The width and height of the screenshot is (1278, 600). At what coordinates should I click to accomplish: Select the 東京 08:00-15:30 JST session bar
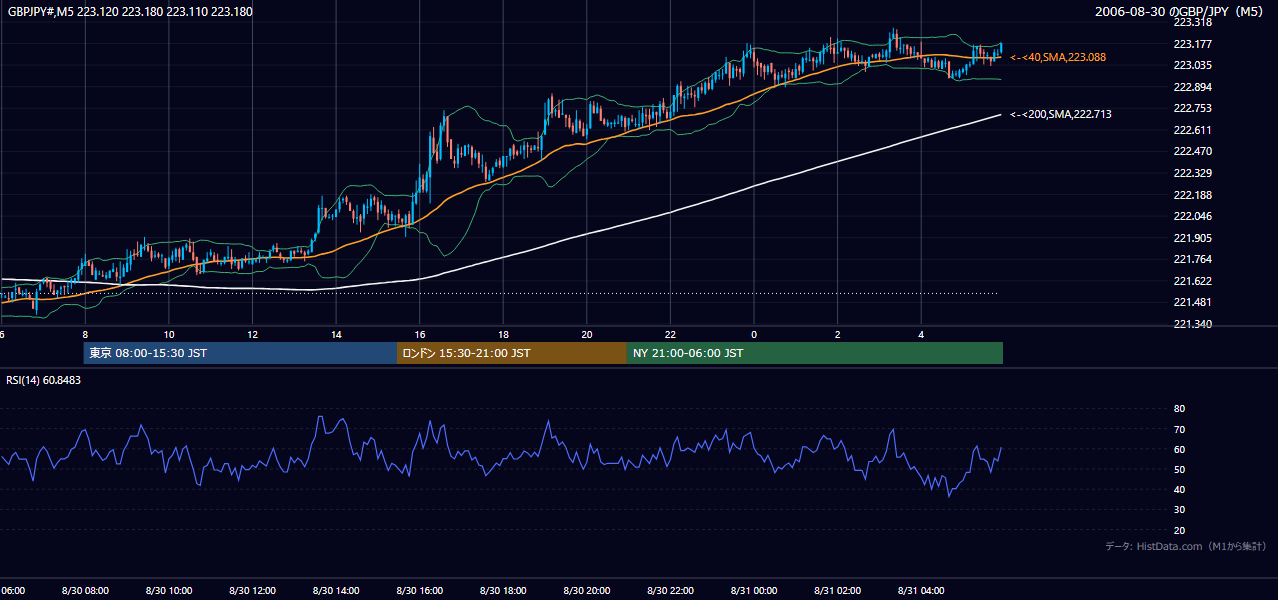(240, 353)
